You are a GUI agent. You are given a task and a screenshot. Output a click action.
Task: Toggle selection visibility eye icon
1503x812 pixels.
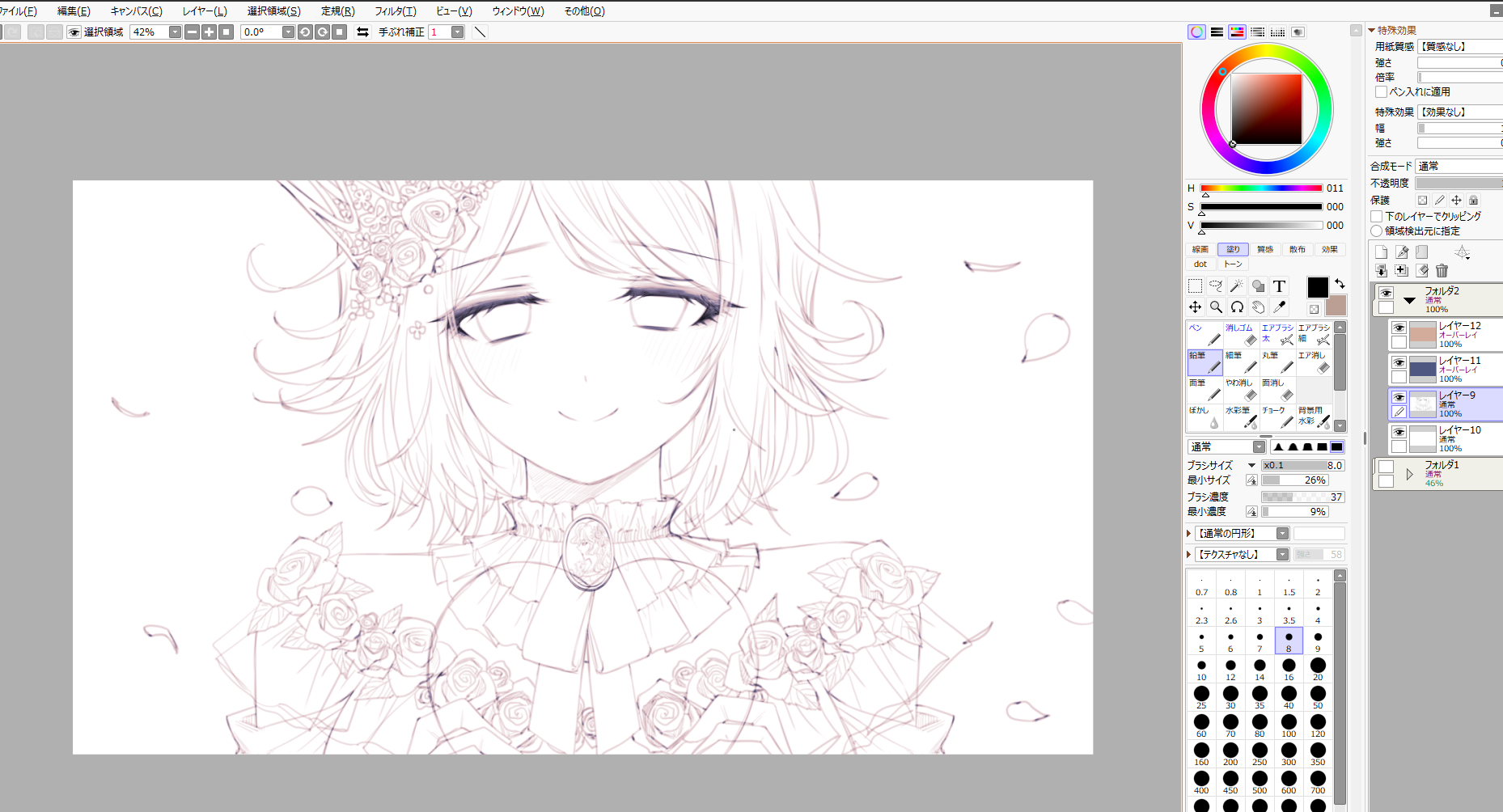(74, 32)
